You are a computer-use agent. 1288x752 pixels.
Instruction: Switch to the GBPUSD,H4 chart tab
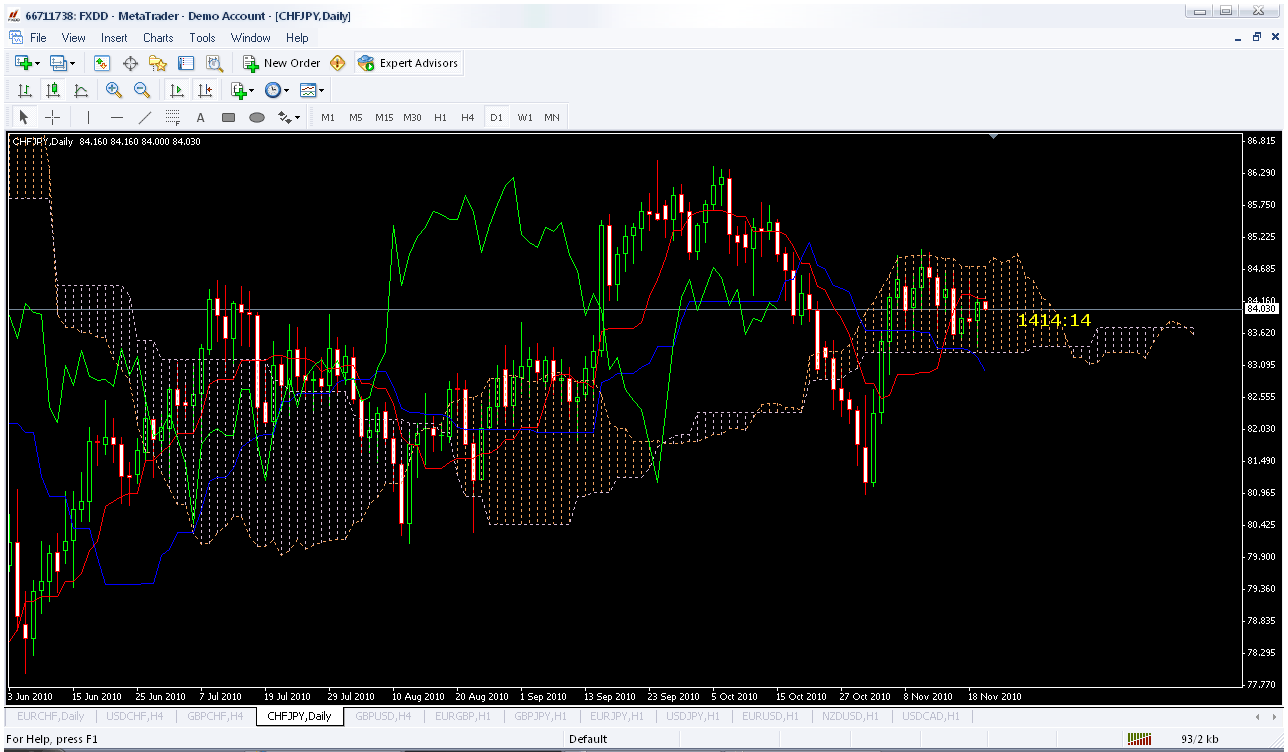(385, 716)
